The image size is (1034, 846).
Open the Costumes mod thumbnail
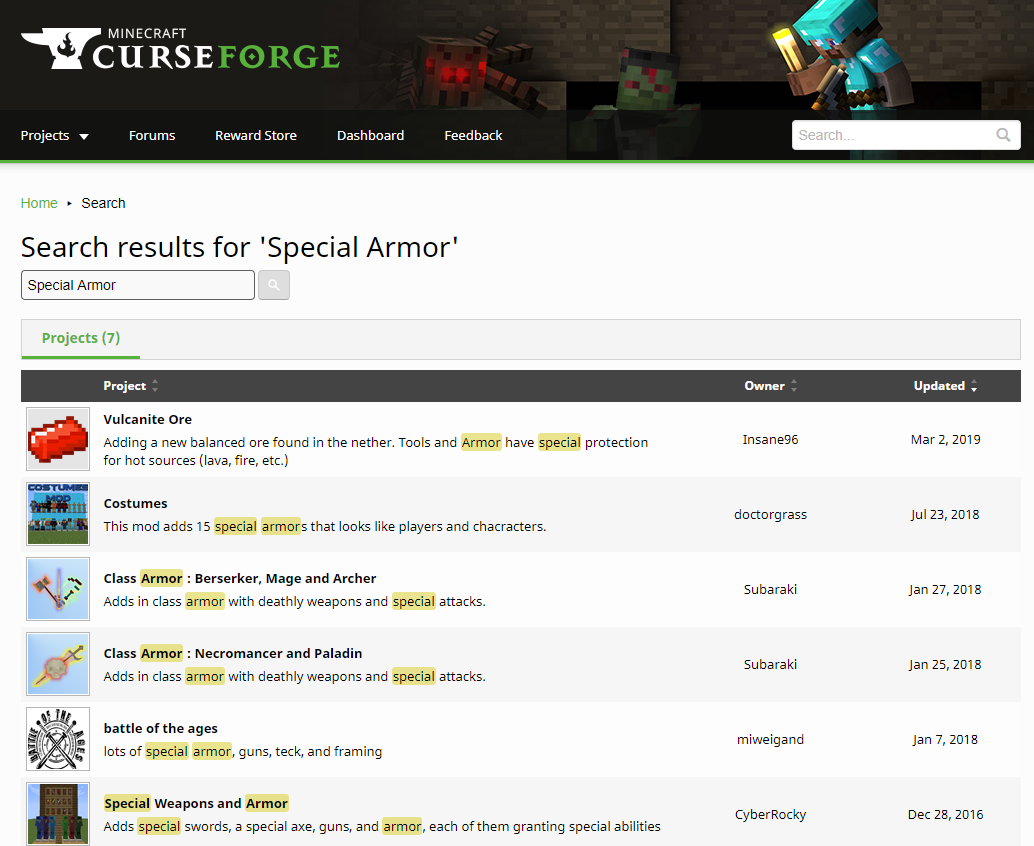click(x=58, y=514)
